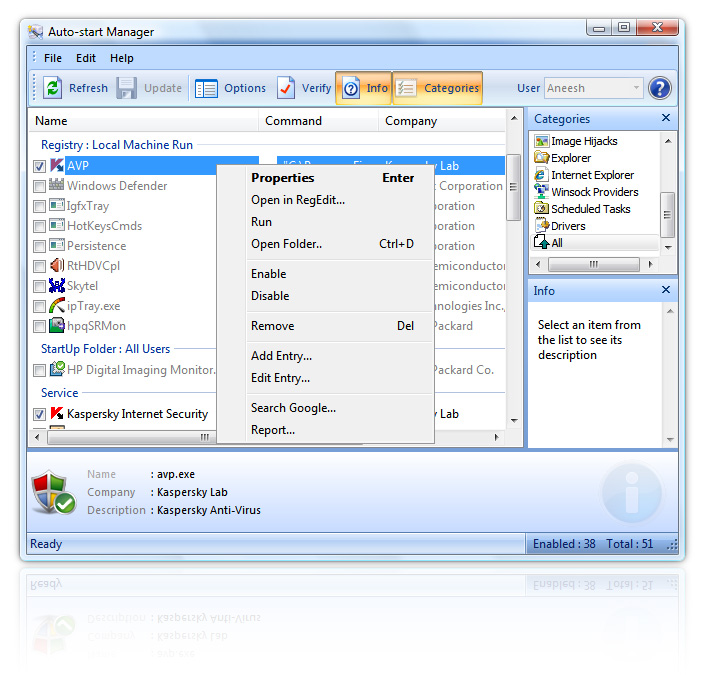Screen dimensions: 706x675
Task: Uncheck Kaspersky Internet Security service checkbox
Action: (x=39, y=414)
